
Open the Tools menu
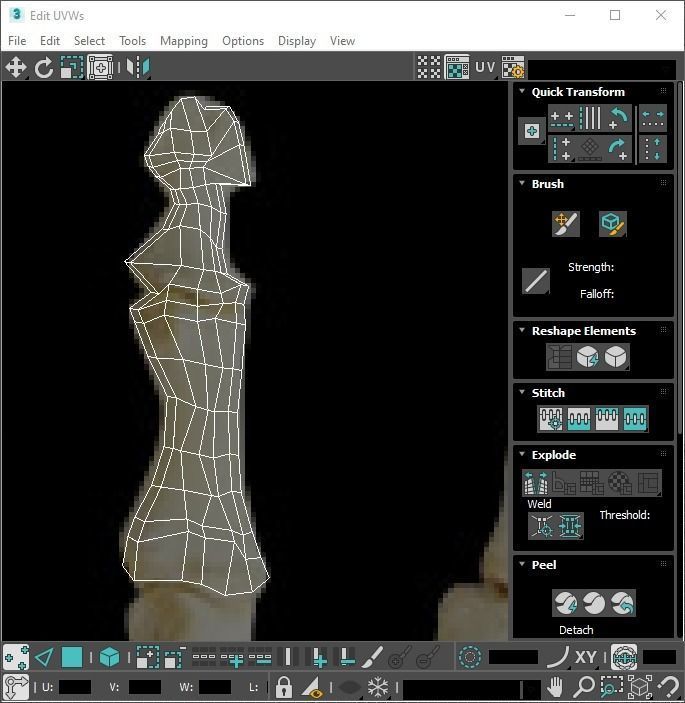point(132,41)
